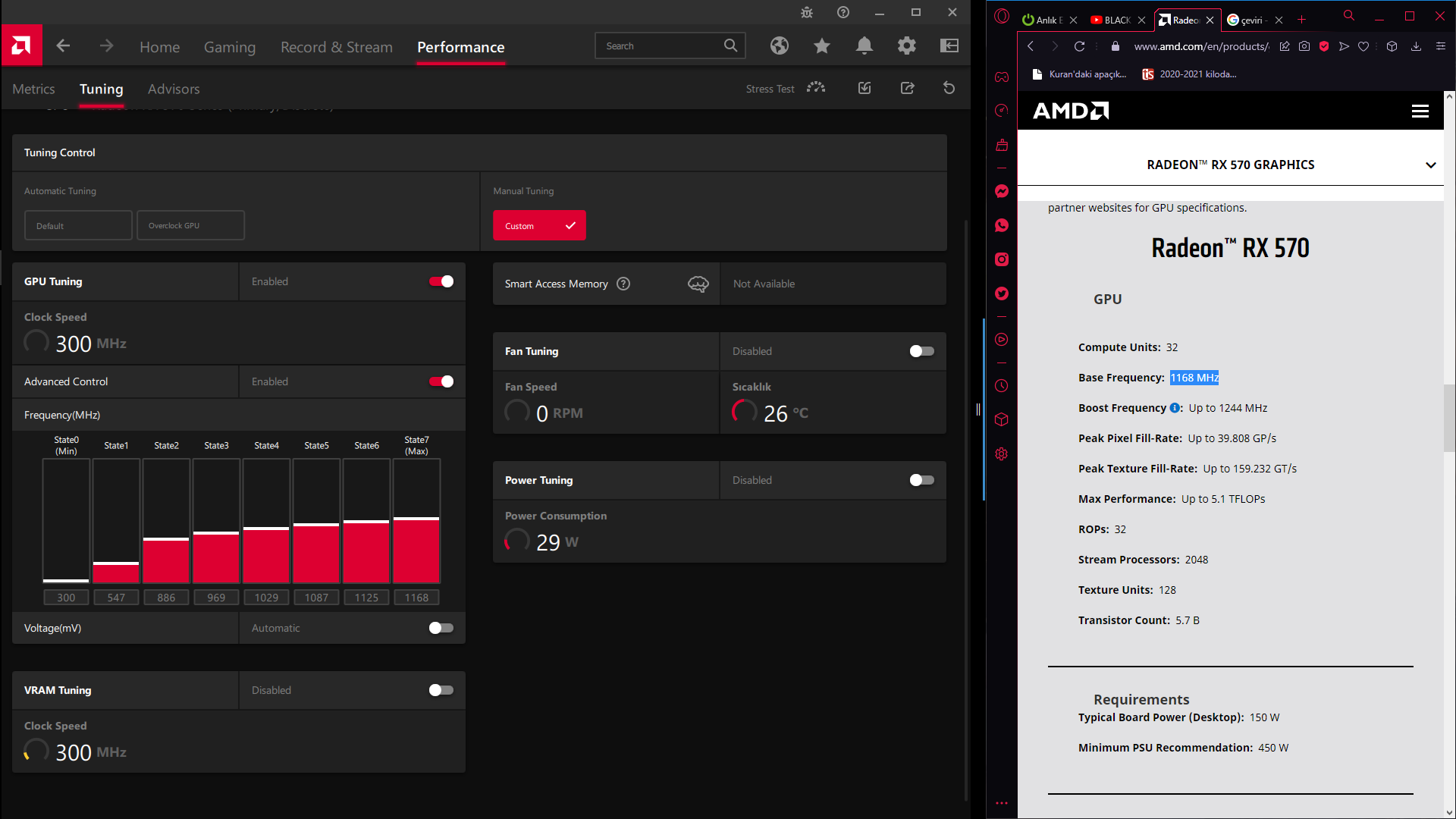Open the Gaming menu tab
Screen dimensions: 1456x819
229,47
